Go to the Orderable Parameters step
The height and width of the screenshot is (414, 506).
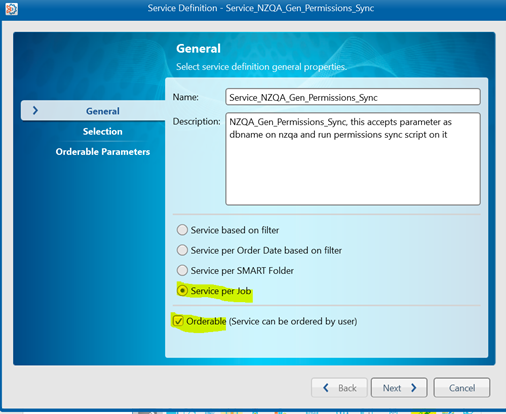(103, 152)
